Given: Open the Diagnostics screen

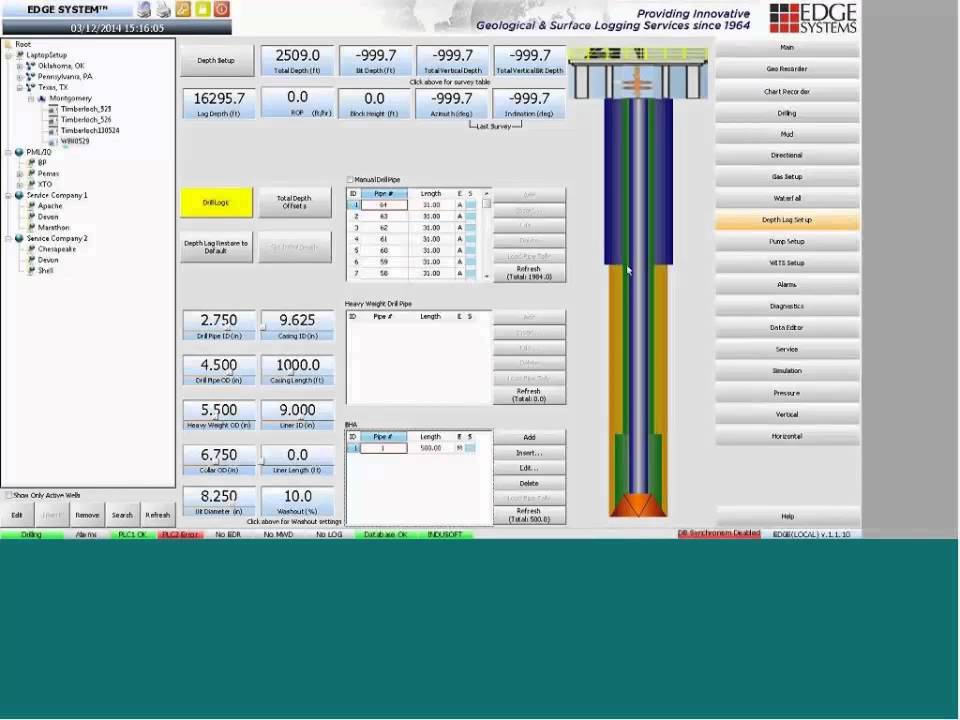Looking at the screenshot, I should pyautogui.click(x=787, y=306).
